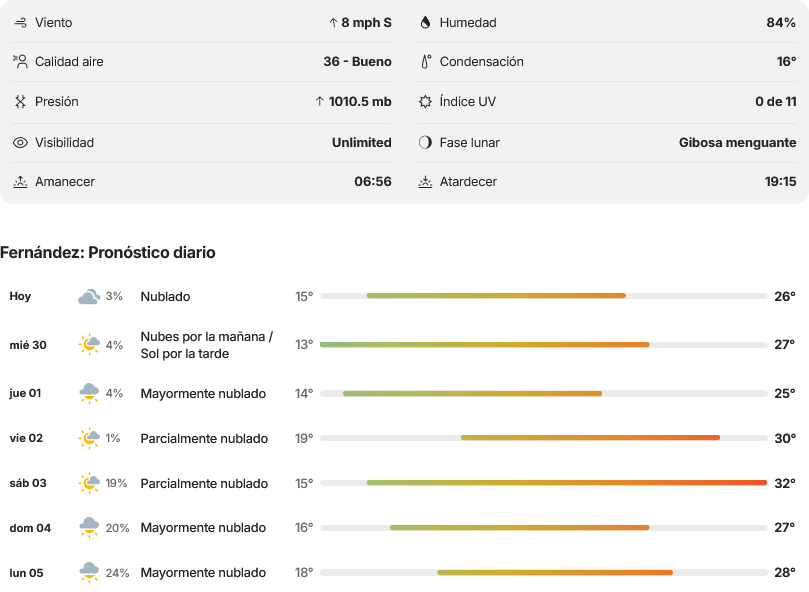Click the pressure icon beside Presión
This screenshot has width=809, height=592.
(20, 102)
